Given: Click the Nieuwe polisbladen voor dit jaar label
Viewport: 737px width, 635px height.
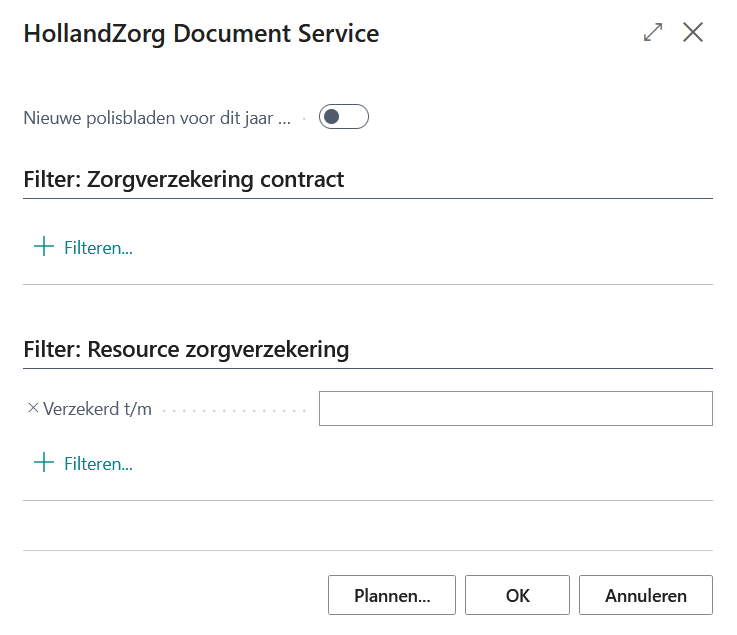Looking at the screenshot, I should [x=157, y=118].
